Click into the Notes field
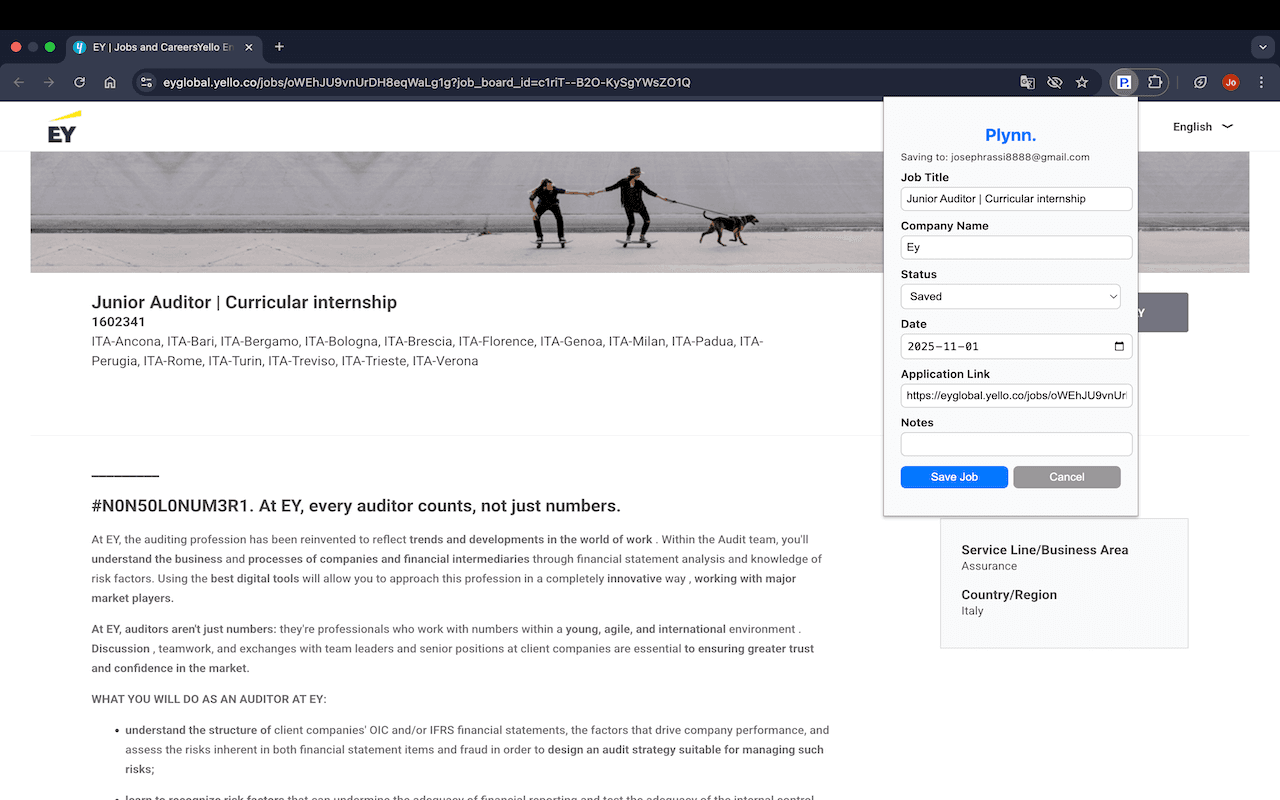Image resolution: width=1280 pixels, height=800 pixels. click(1016, 444)
